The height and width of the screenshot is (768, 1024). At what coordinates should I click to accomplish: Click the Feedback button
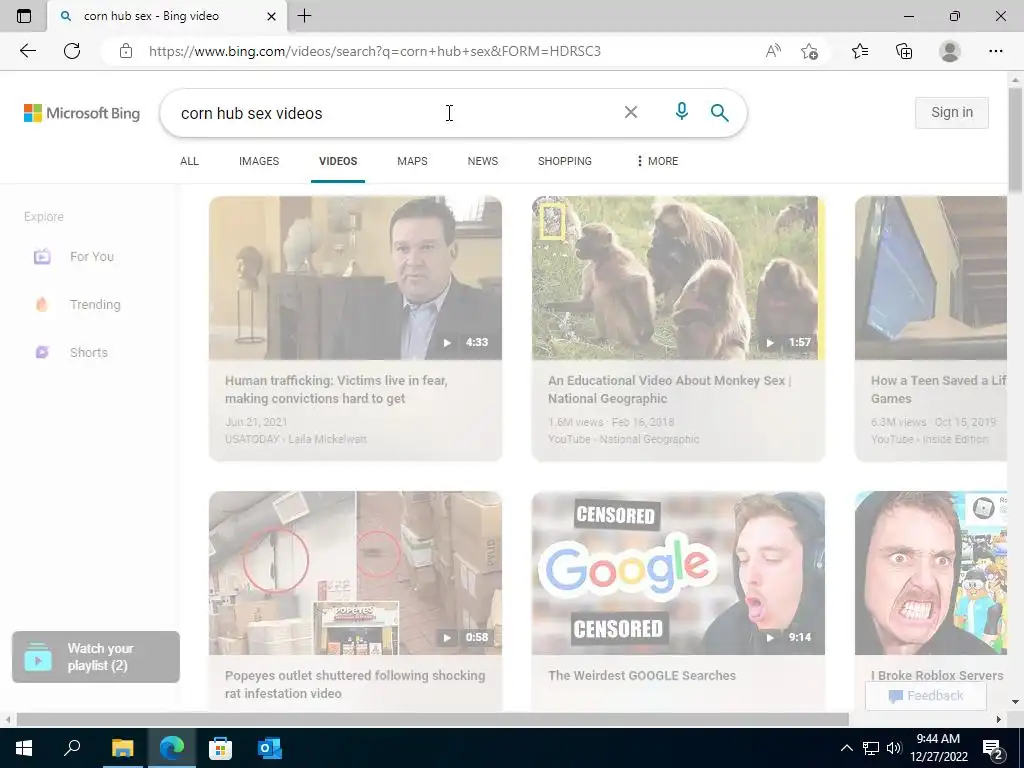925,696
